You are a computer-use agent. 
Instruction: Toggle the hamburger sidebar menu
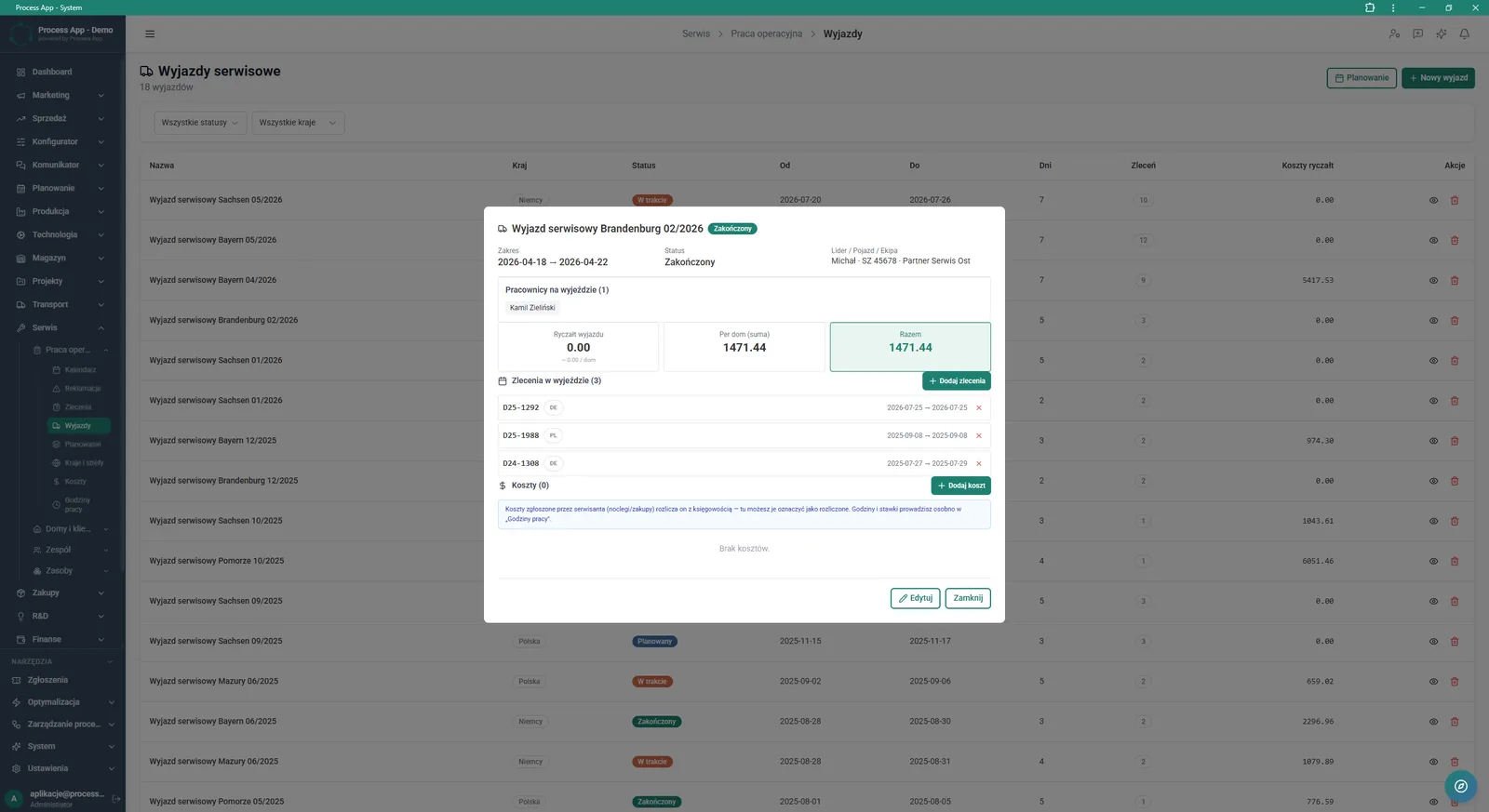[150, 34]
